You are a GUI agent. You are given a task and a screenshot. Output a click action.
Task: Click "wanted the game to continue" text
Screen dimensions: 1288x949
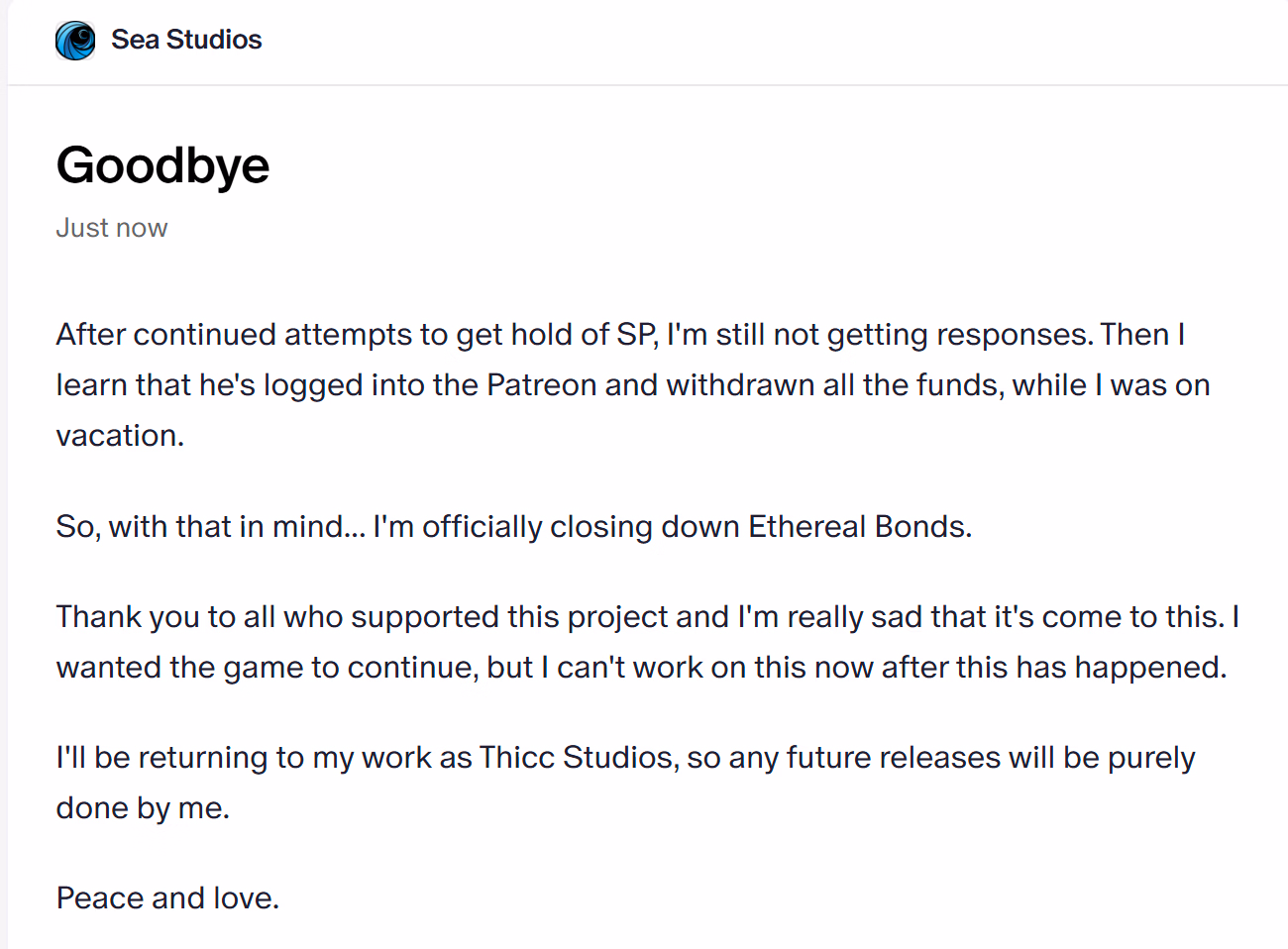(x=267, y=667)
